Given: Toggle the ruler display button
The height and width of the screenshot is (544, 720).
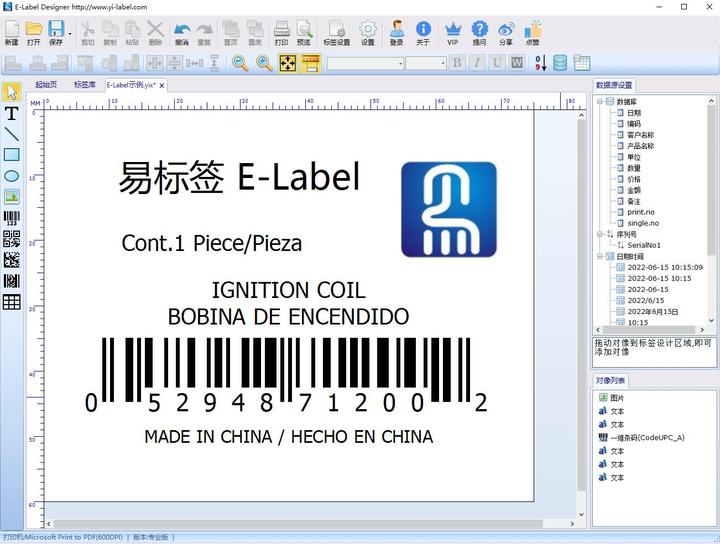Looking at the screenshot, I should (310, 63).
